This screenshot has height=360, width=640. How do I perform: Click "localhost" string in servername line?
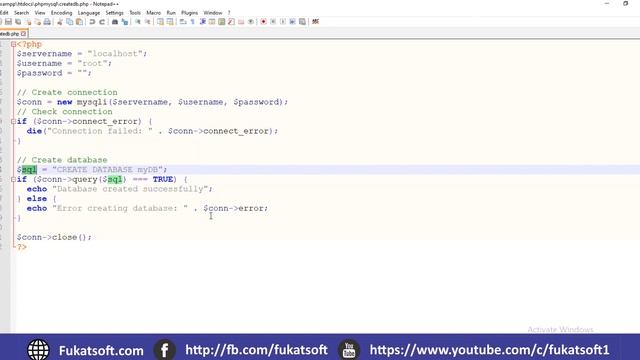[115, 54]
